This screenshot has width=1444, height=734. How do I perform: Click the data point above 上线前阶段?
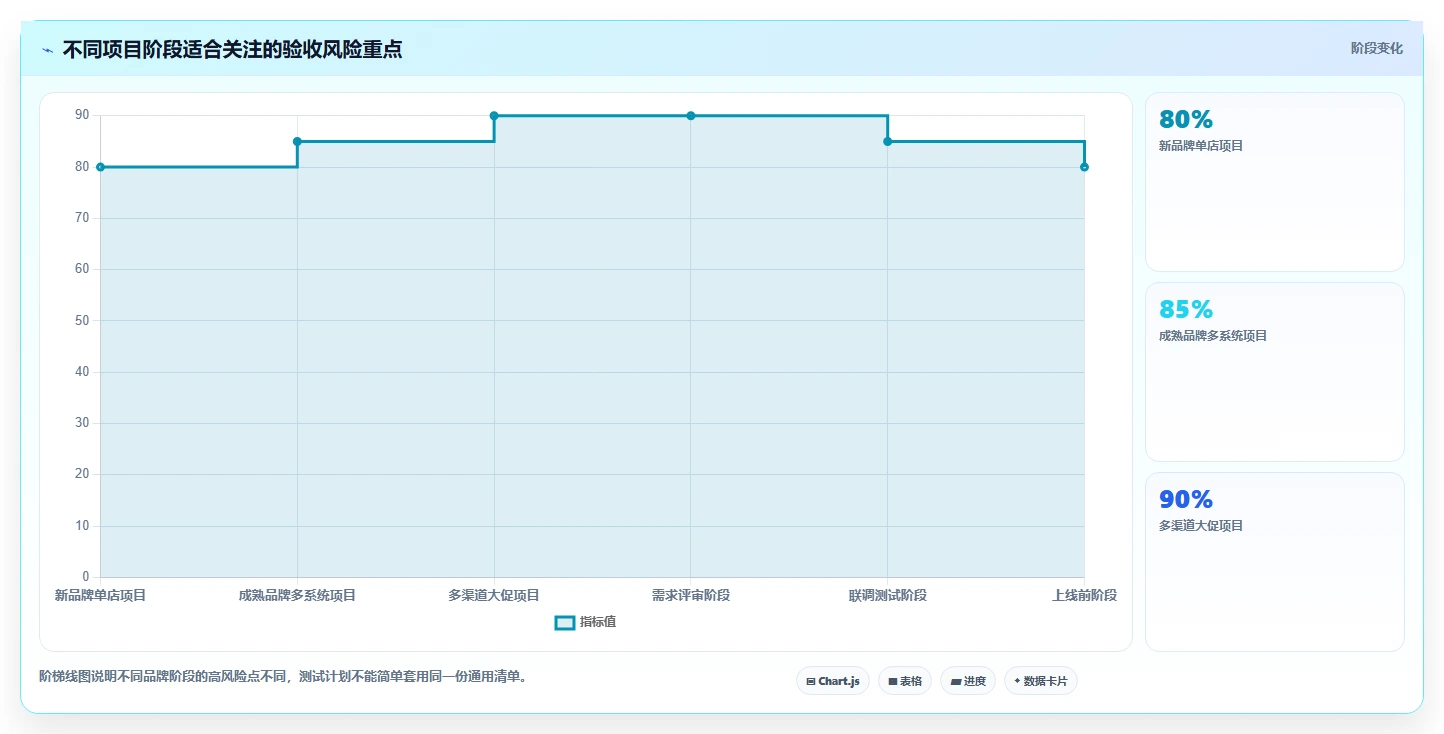(1084, 167)
